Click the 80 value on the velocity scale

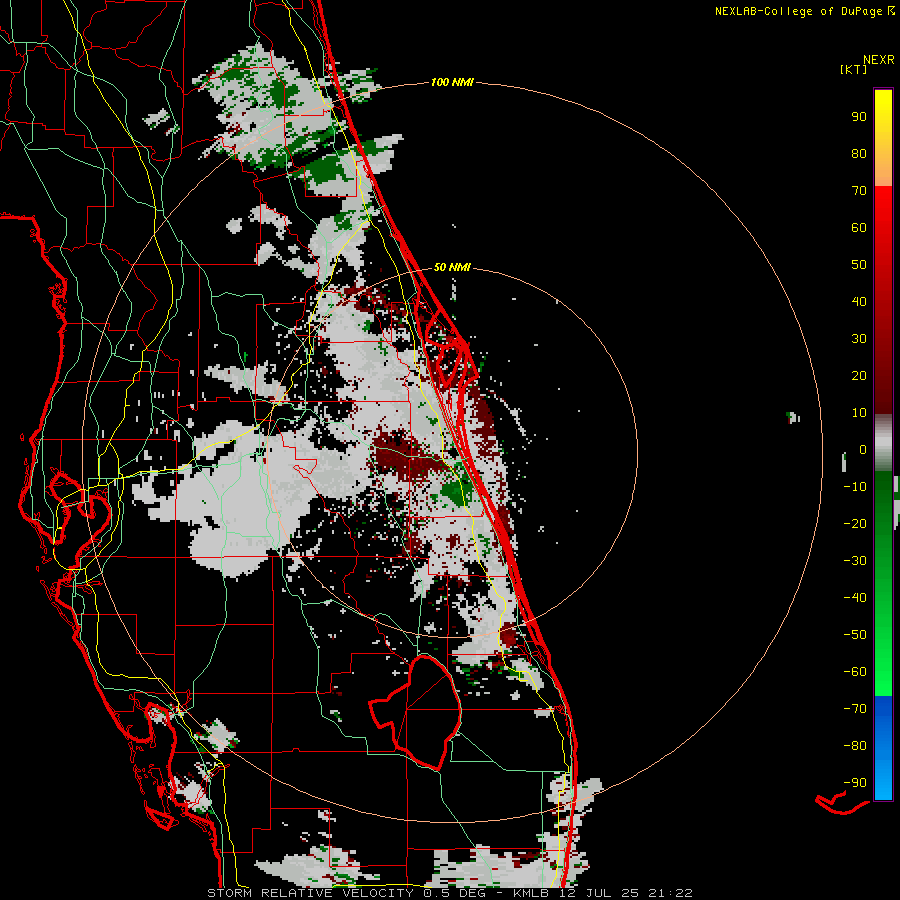coord(859,153)
